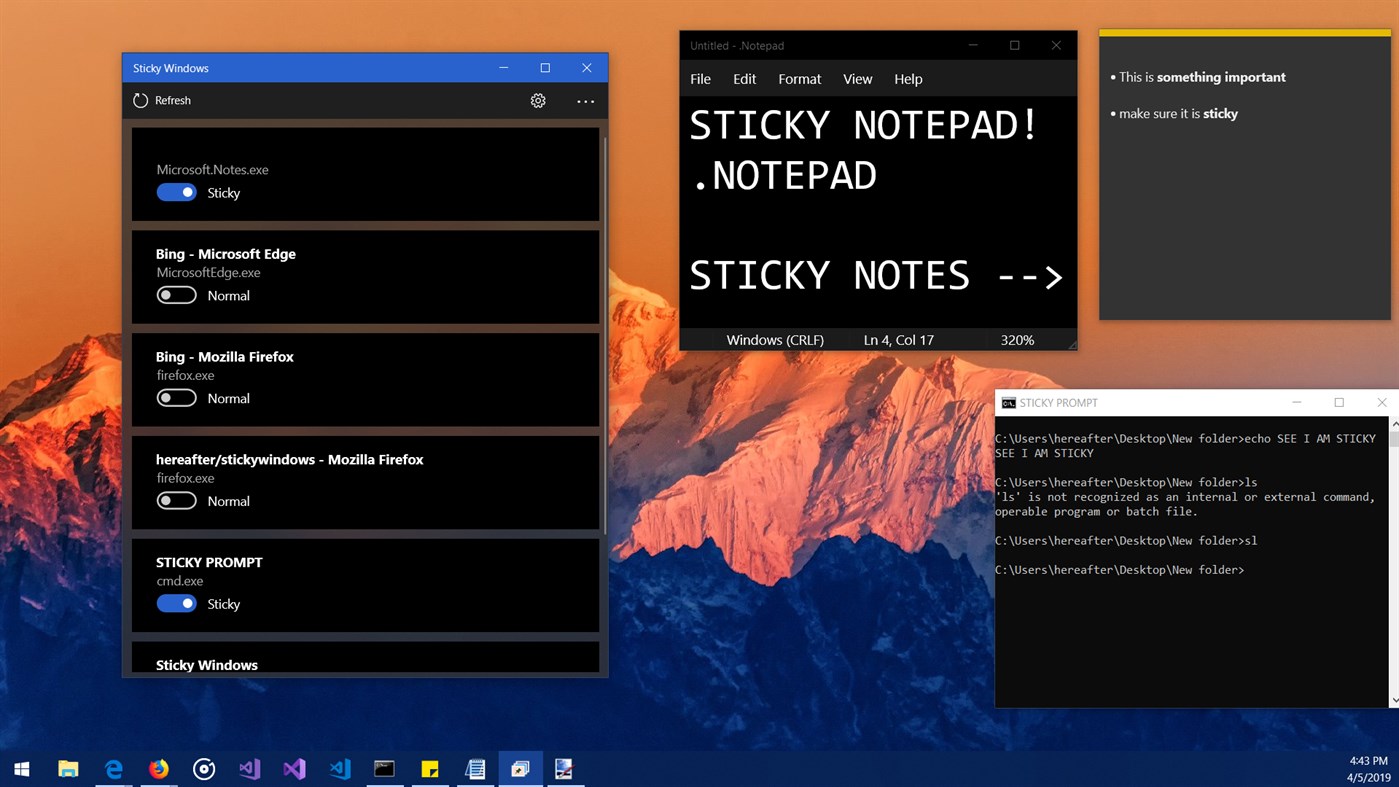Open Sticky Notes from the taskbar

click(430, 768)
